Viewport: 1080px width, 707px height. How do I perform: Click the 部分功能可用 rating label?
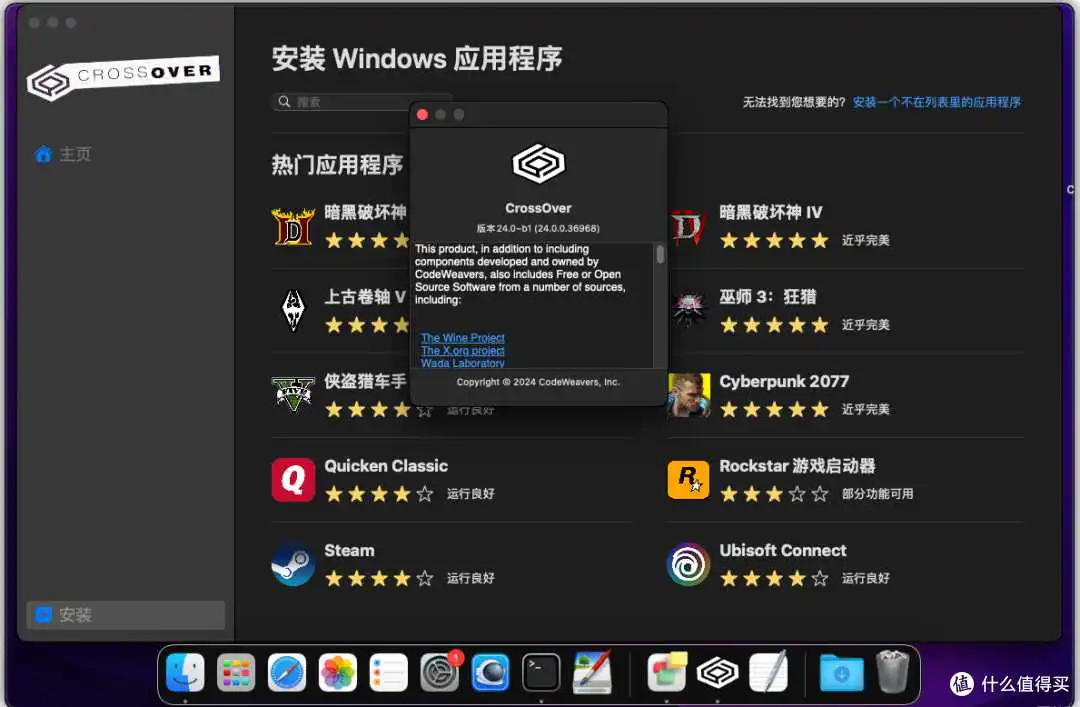(x=878, y=493)
